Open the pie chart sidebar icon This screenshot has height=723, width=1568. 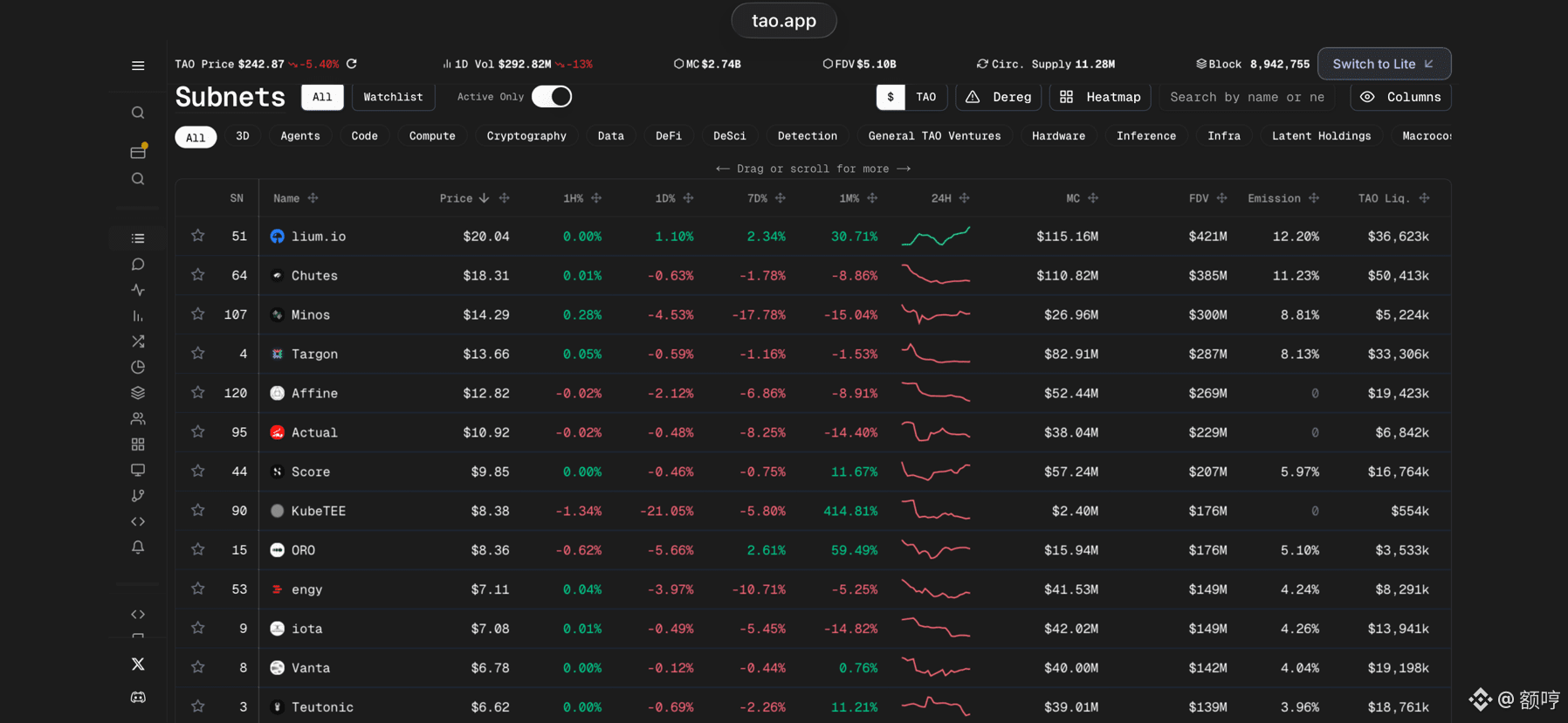pos(138,368)
